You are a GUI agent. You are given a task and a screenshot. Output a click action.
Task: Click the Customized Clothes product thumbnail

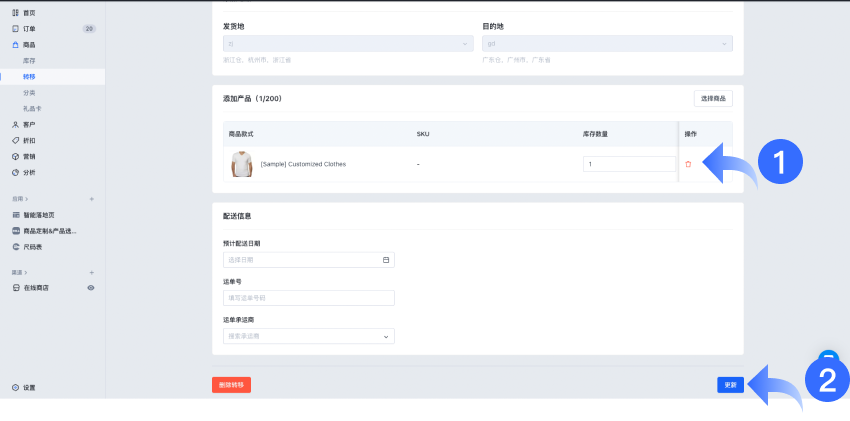[242, 164]
